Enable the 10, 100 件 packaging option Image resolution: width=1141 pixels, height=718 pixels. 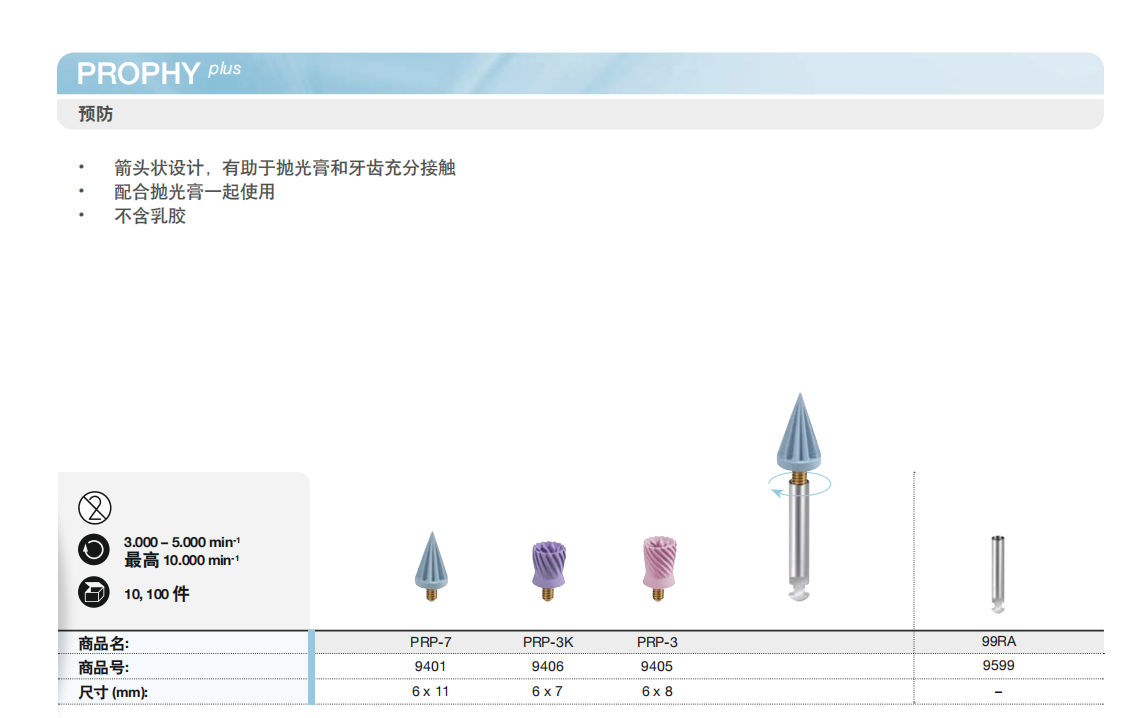point(155,592)
